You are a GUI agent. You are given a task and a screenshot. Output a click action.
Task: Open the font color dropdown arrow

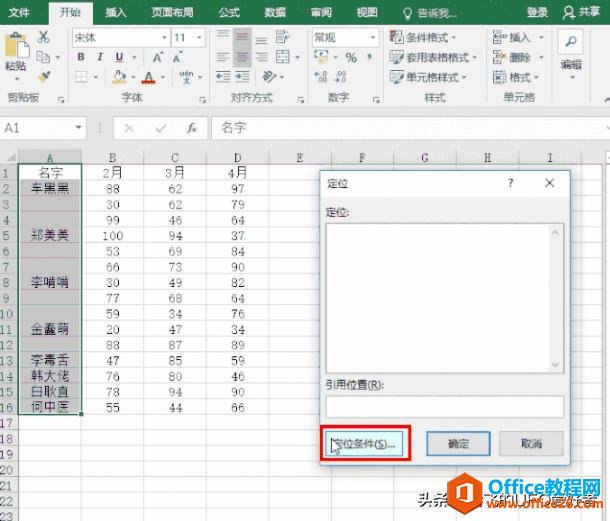click(163, 77)
